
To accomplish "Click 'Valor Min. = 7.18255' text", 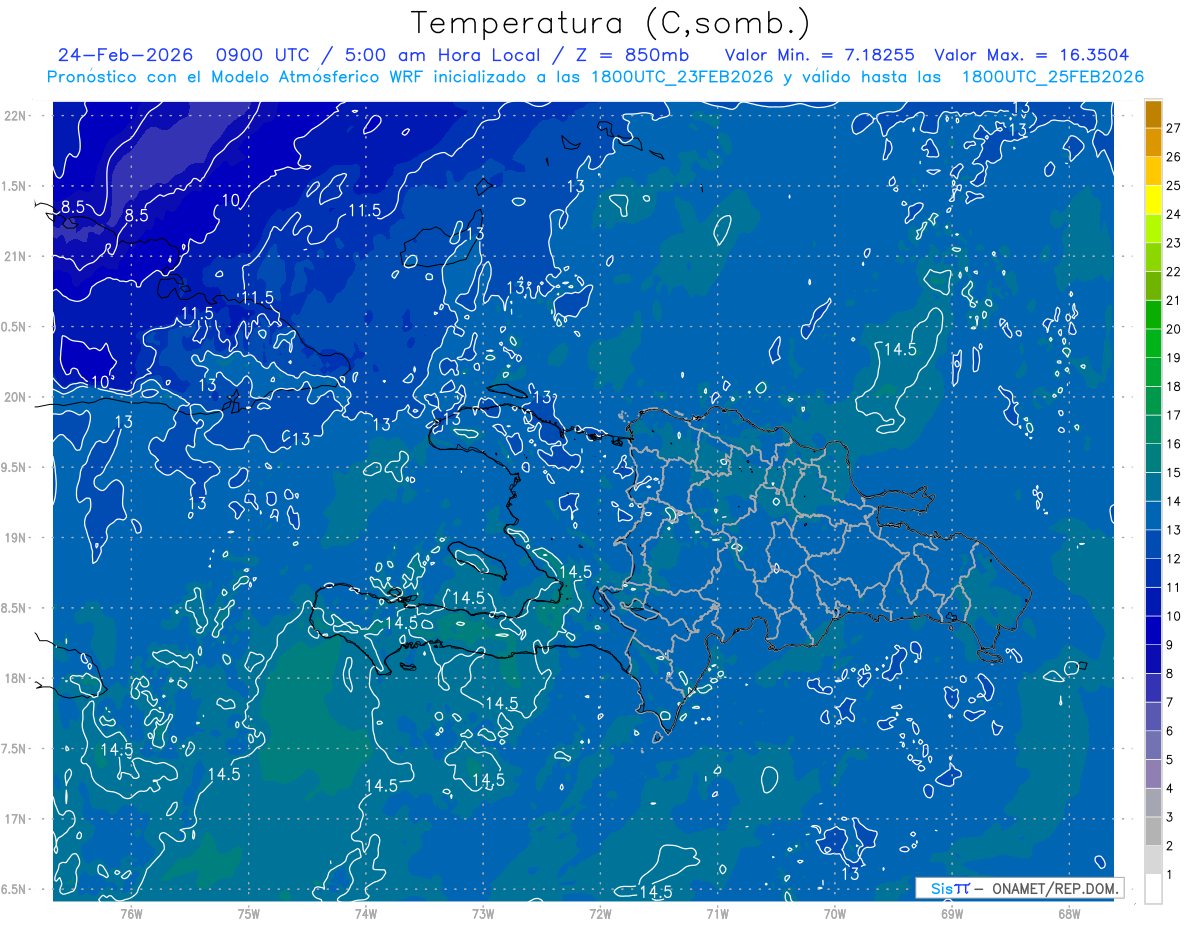I will pos(819,55).
